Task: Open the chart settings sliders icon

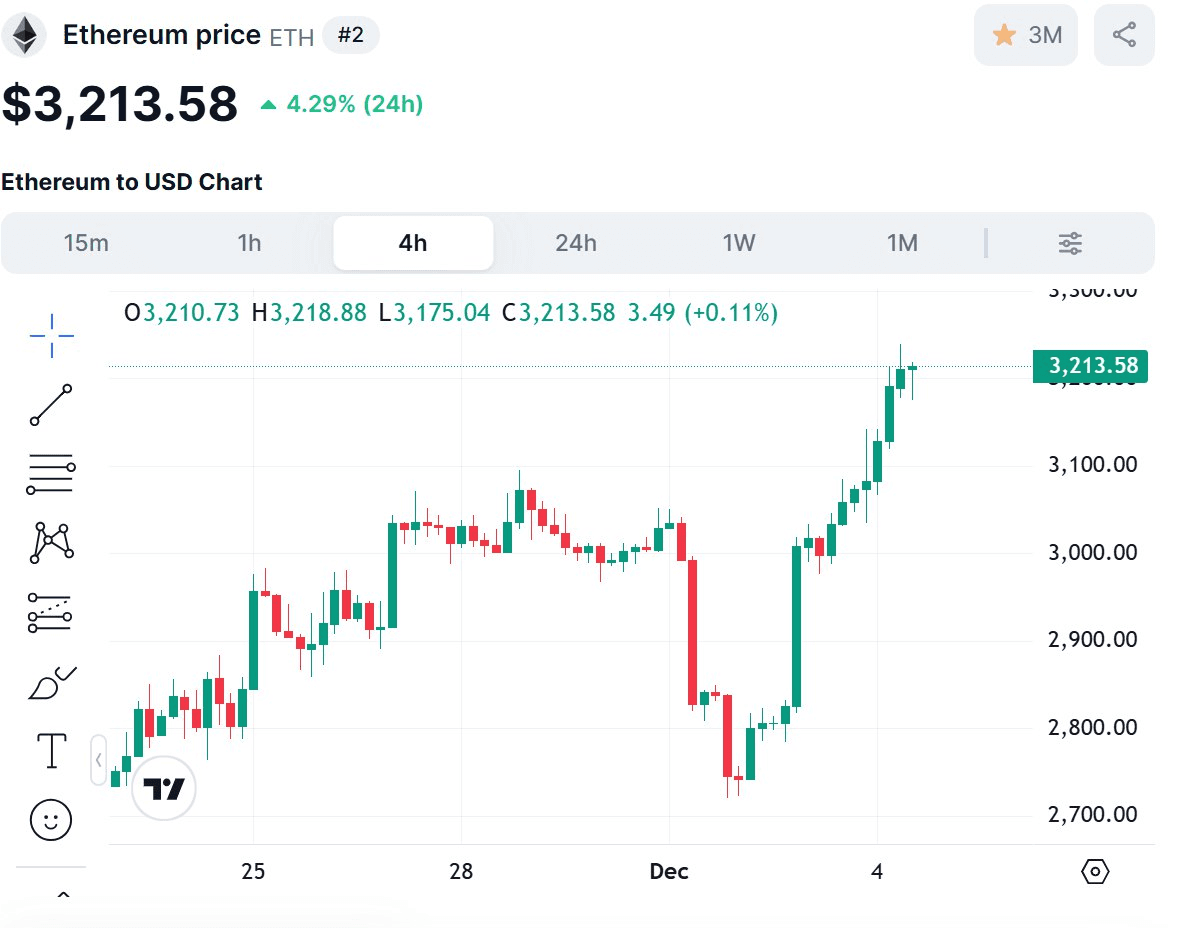Action: point(1070,243)
